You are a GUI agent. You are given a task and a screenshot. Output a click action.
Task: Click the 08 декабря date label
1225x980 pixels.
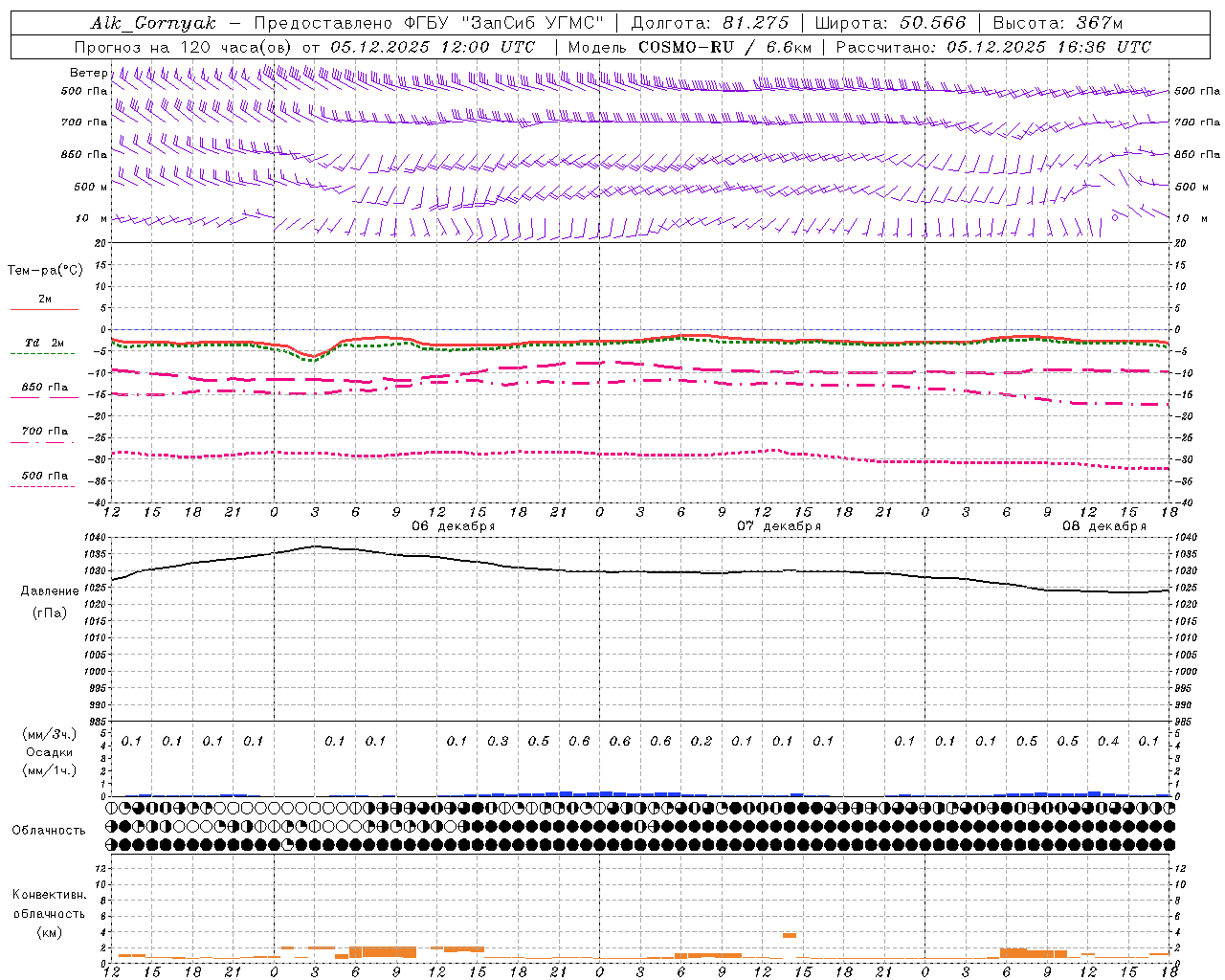[1104, 526]
